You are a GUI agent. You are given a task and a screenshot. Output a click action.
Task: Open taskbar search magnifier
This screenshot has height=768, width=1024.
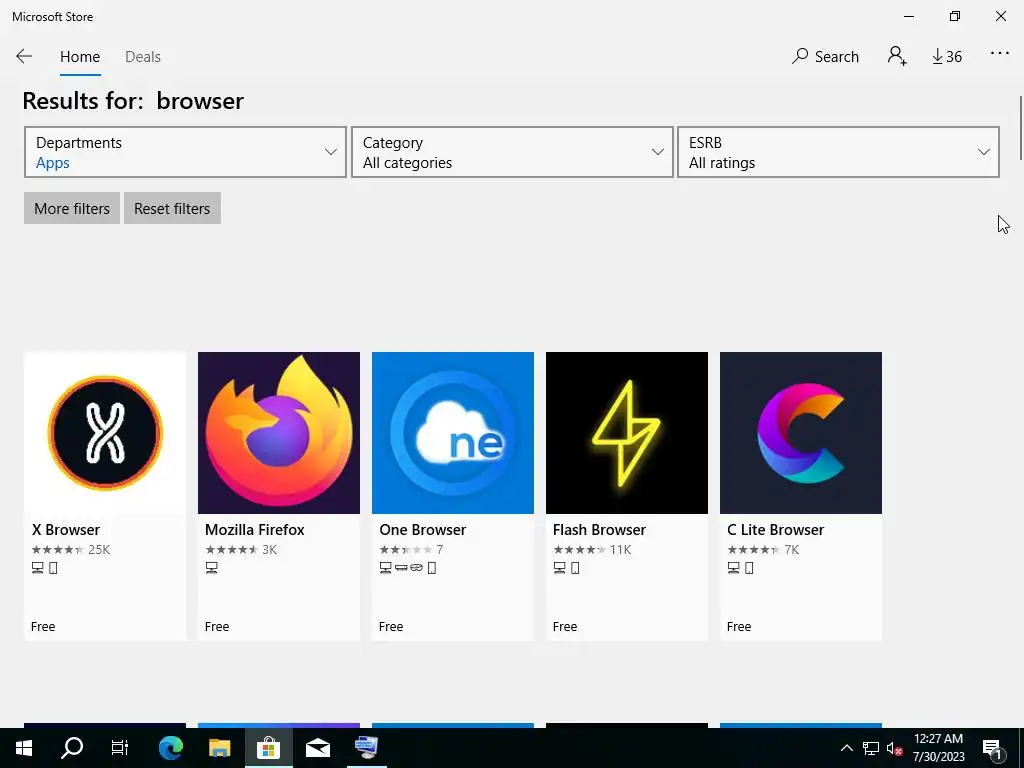coord(72,748)
